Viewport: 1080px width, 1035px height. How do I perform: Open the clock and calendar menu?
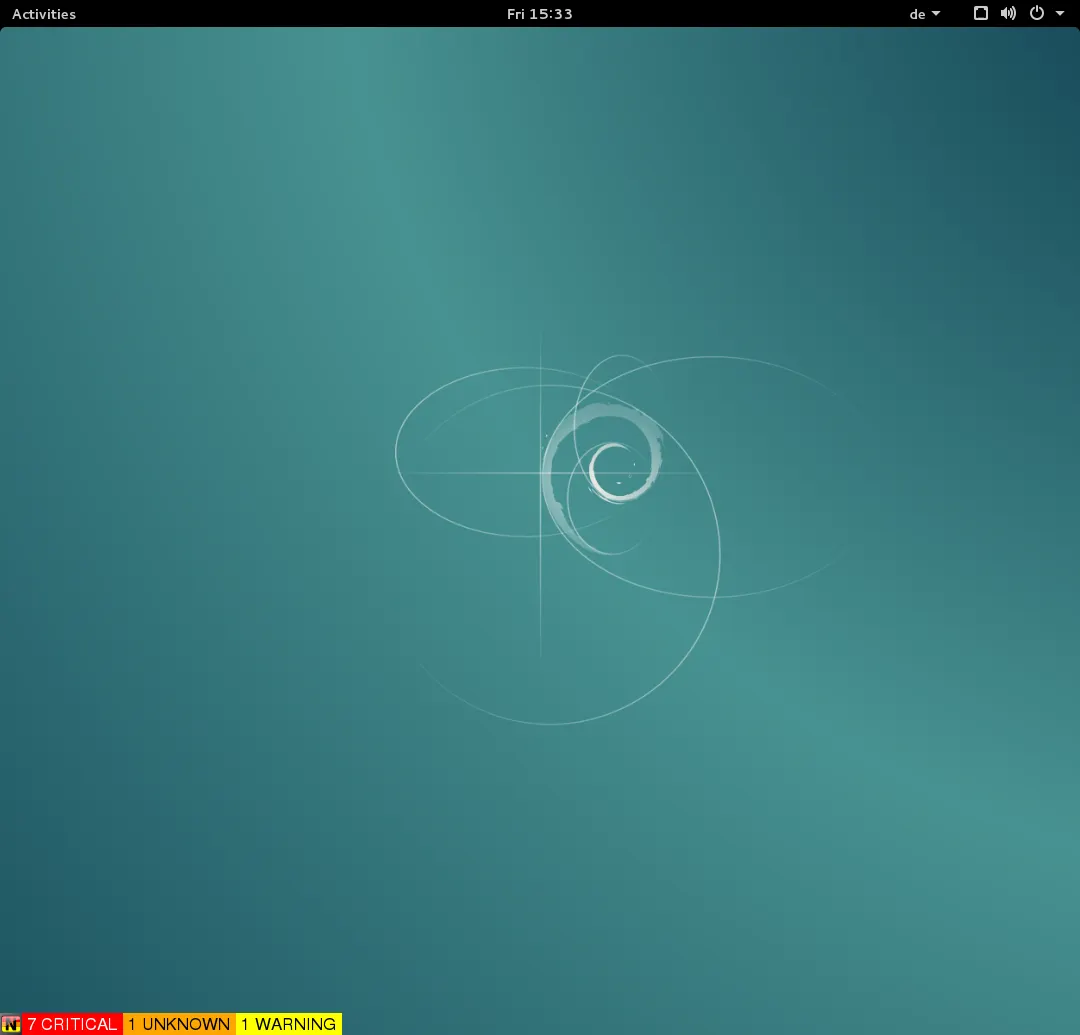tap(539, 14)
